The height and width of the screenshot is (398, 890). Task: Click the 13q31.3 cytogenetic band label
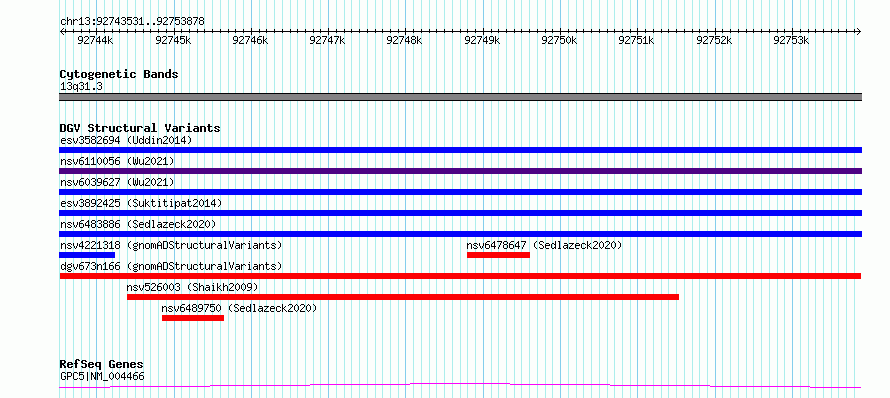coord(81,87)
